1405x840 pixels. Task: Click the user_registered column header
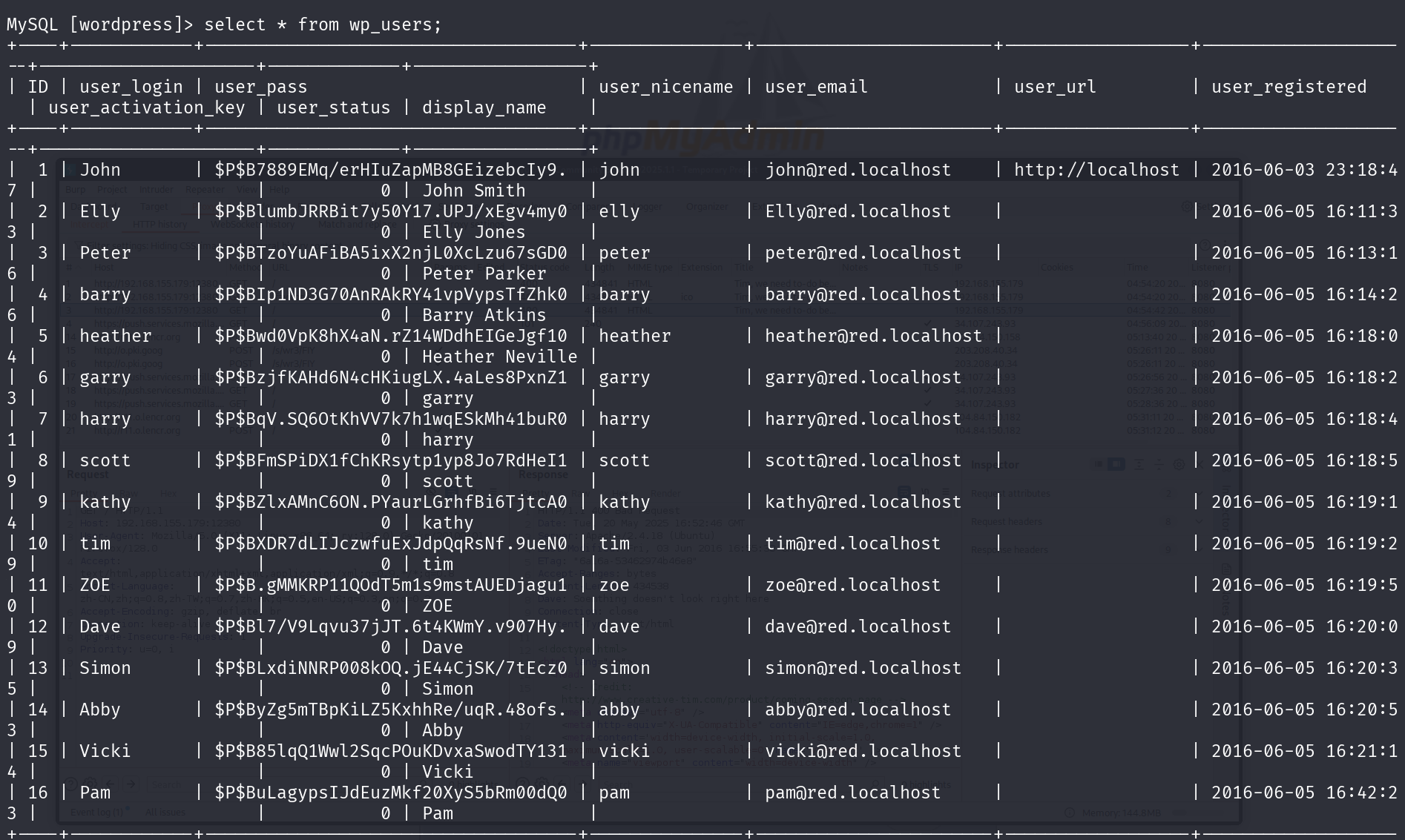coord(1289,87)
